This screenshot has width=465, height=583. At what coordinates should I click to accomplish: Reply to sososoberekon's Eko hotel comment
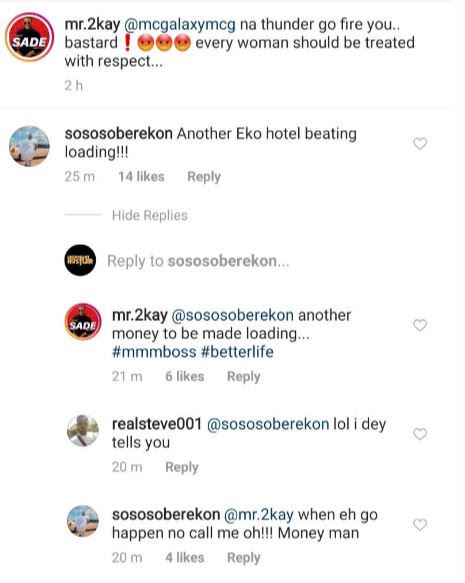(204, 177)
